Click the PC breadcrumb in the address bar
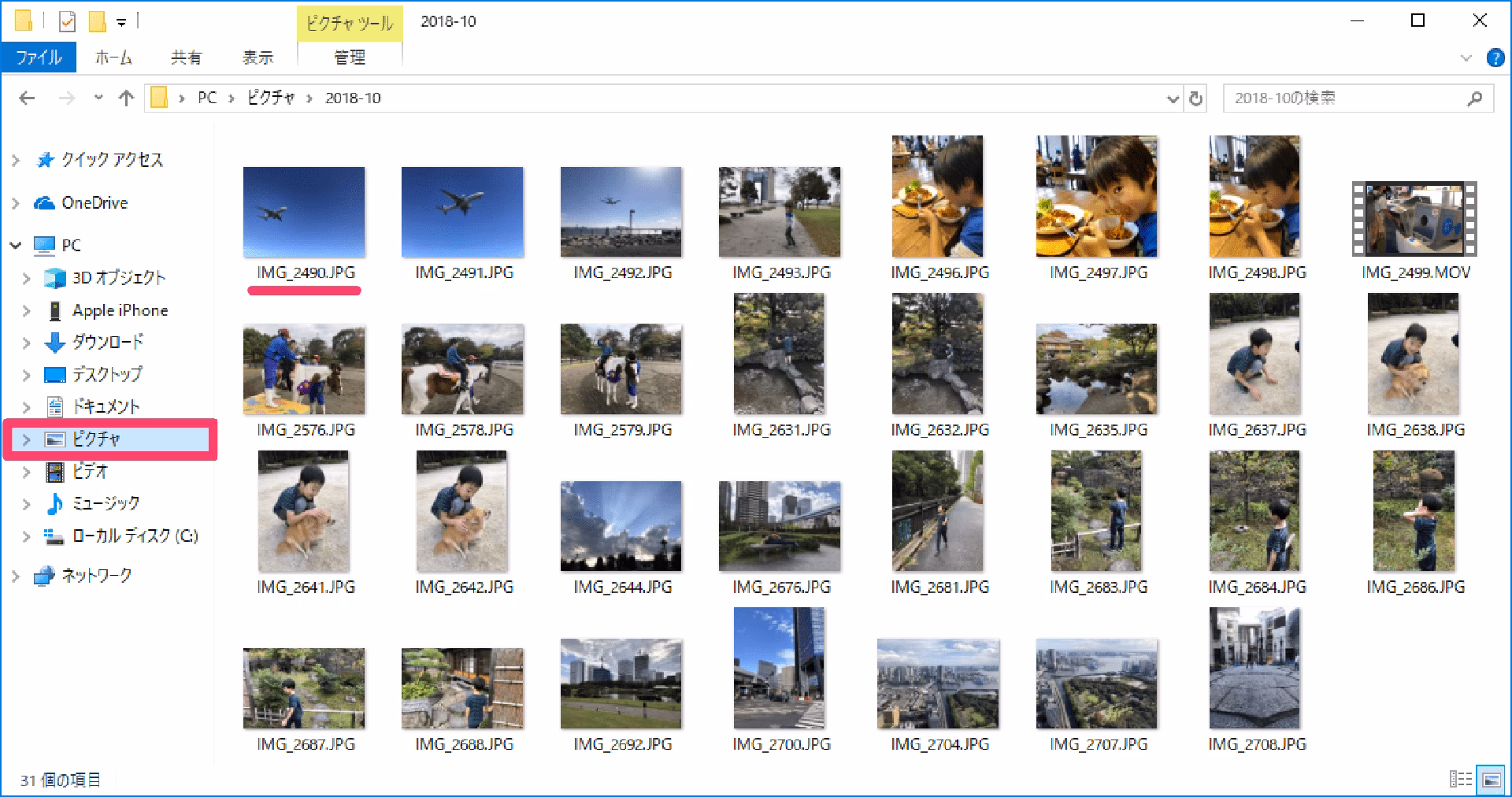 click(206, 98)
